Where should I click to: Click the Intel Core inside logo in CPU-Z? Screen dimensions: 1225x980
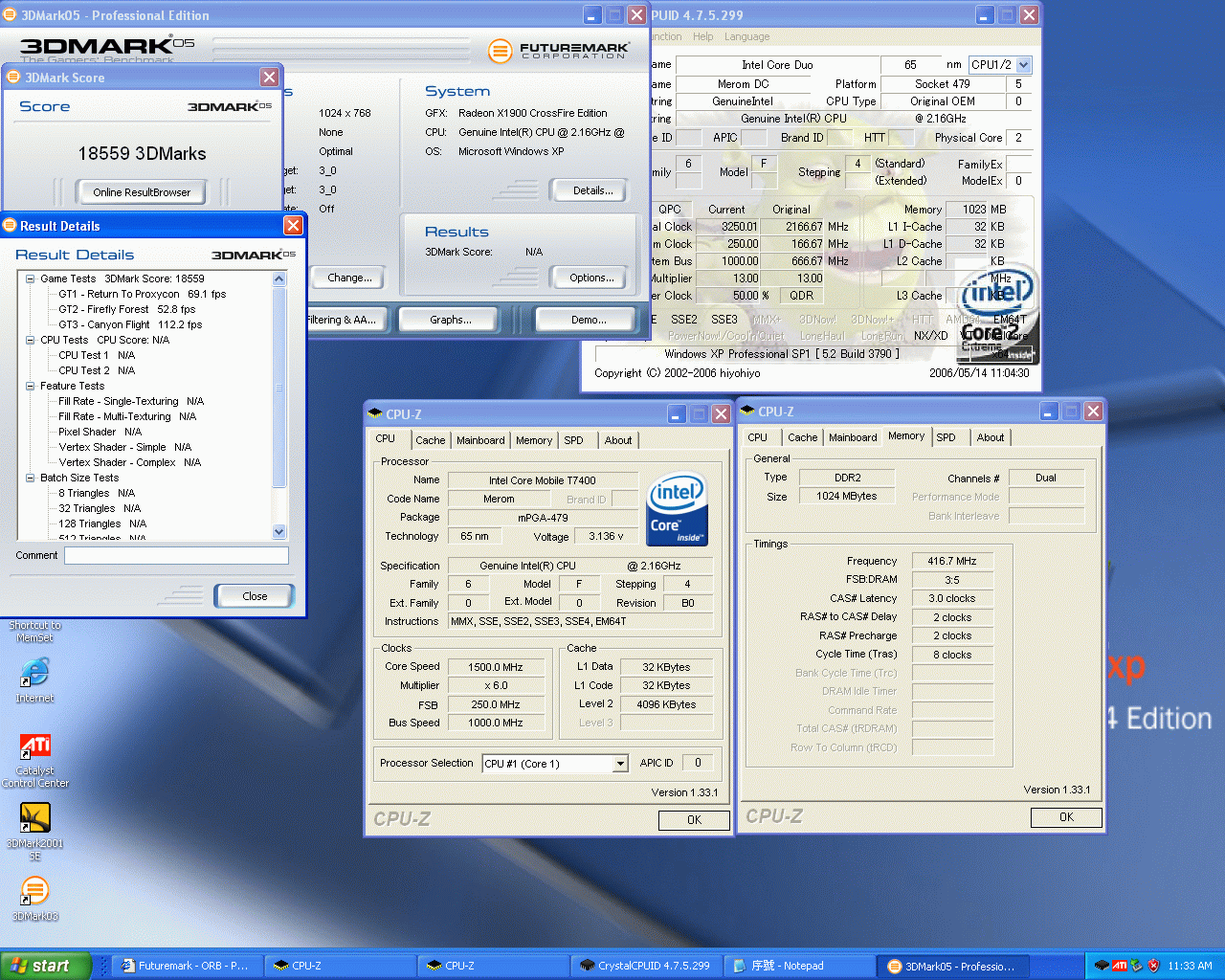tap(677, 508)
